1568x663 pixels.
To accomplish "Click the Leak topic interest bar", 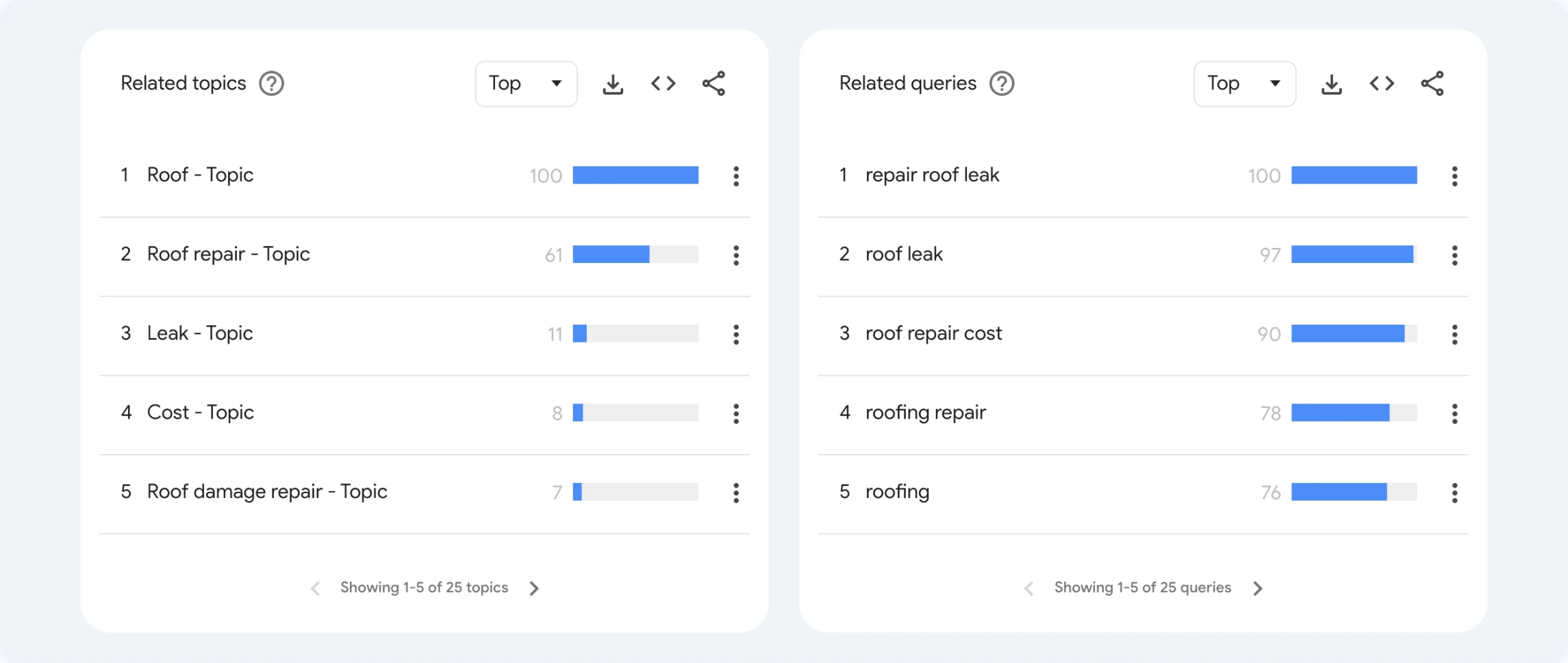I will pyautogui.click(x=635, y=334).
